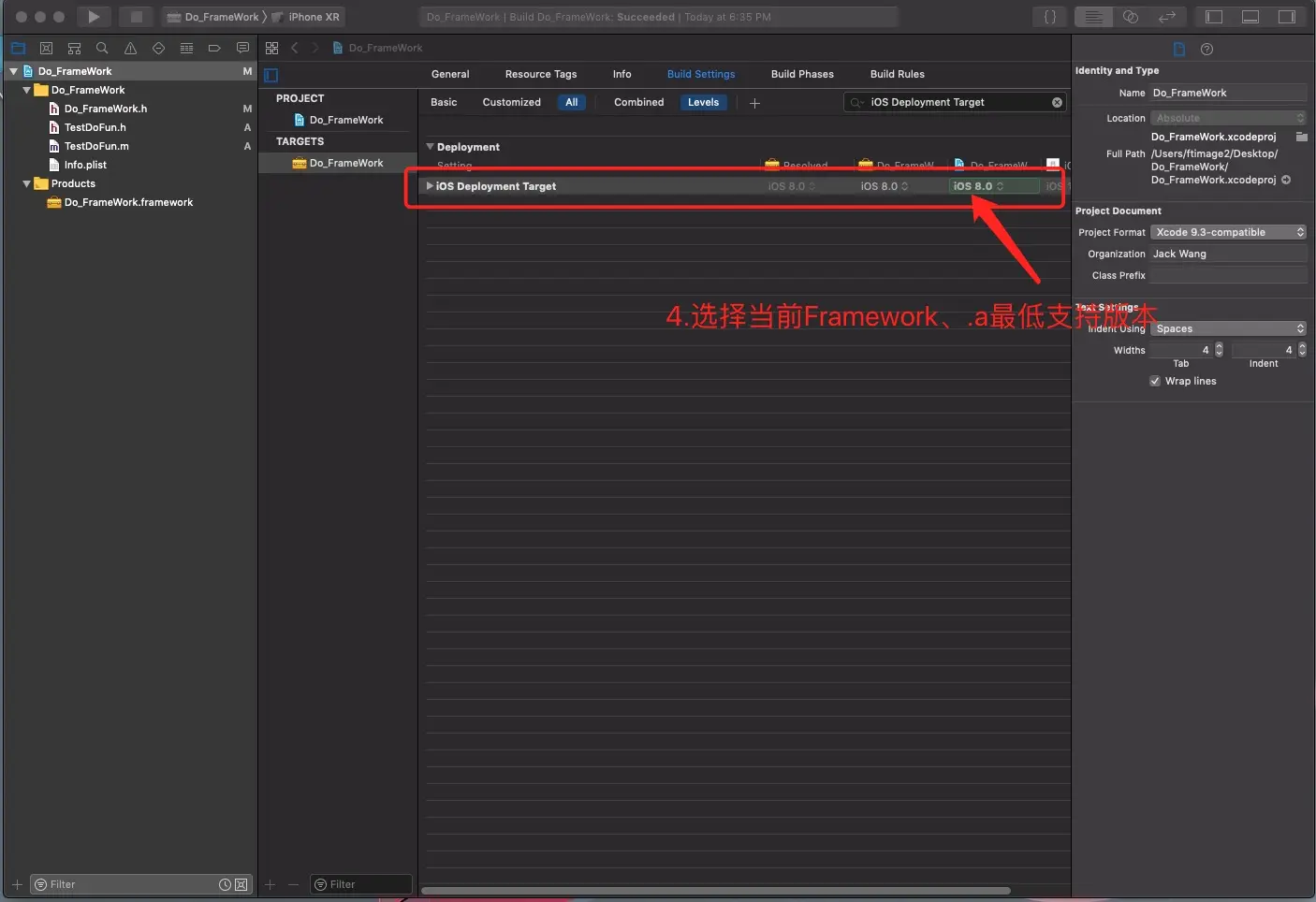The height and width of the screenshot is (902, 1316).
Task: Click the code review braces icon
Action: tap(1050, 17)
